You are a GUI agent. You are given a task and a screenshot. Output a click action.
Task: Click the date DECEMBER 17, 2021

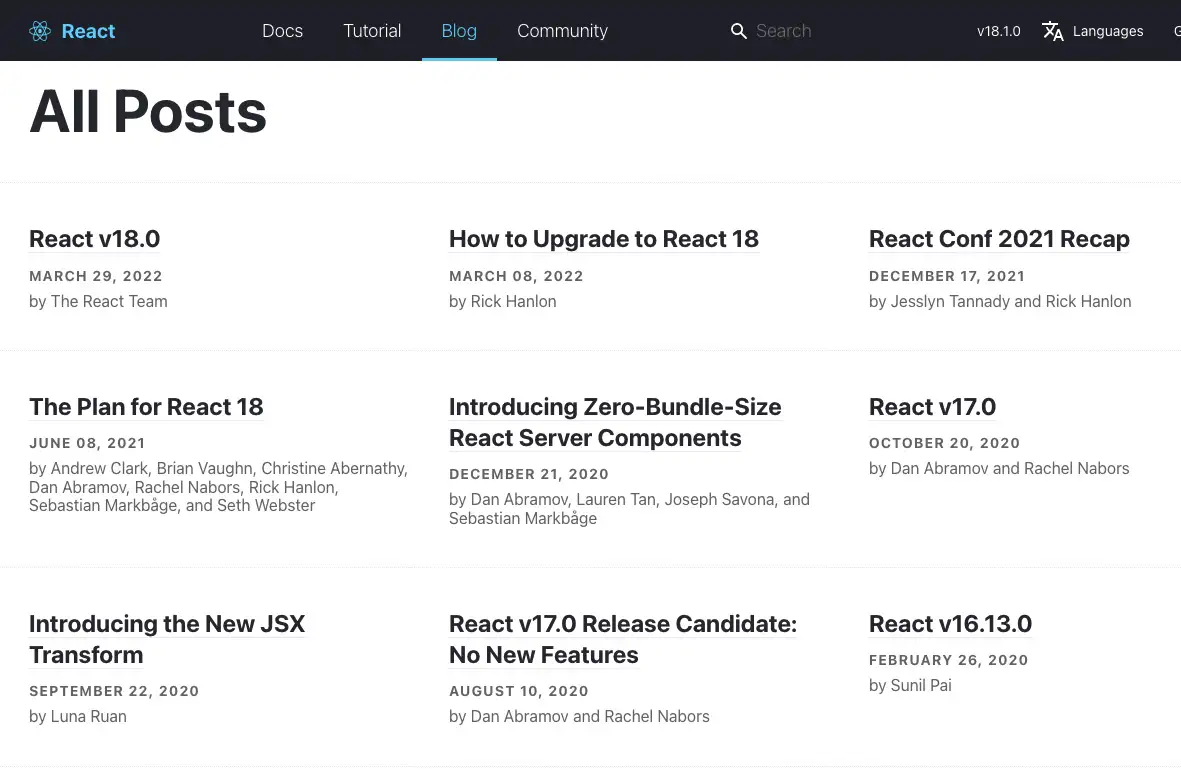[x=947, y=276]
